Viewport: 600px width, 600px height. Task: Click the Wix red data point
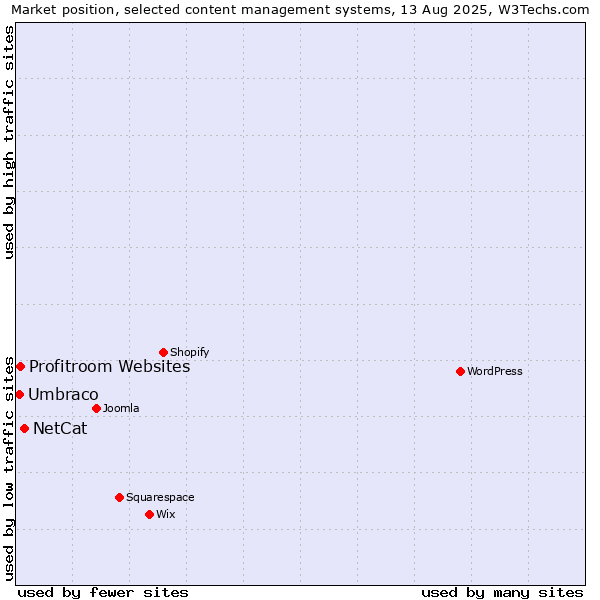(150, 515)
